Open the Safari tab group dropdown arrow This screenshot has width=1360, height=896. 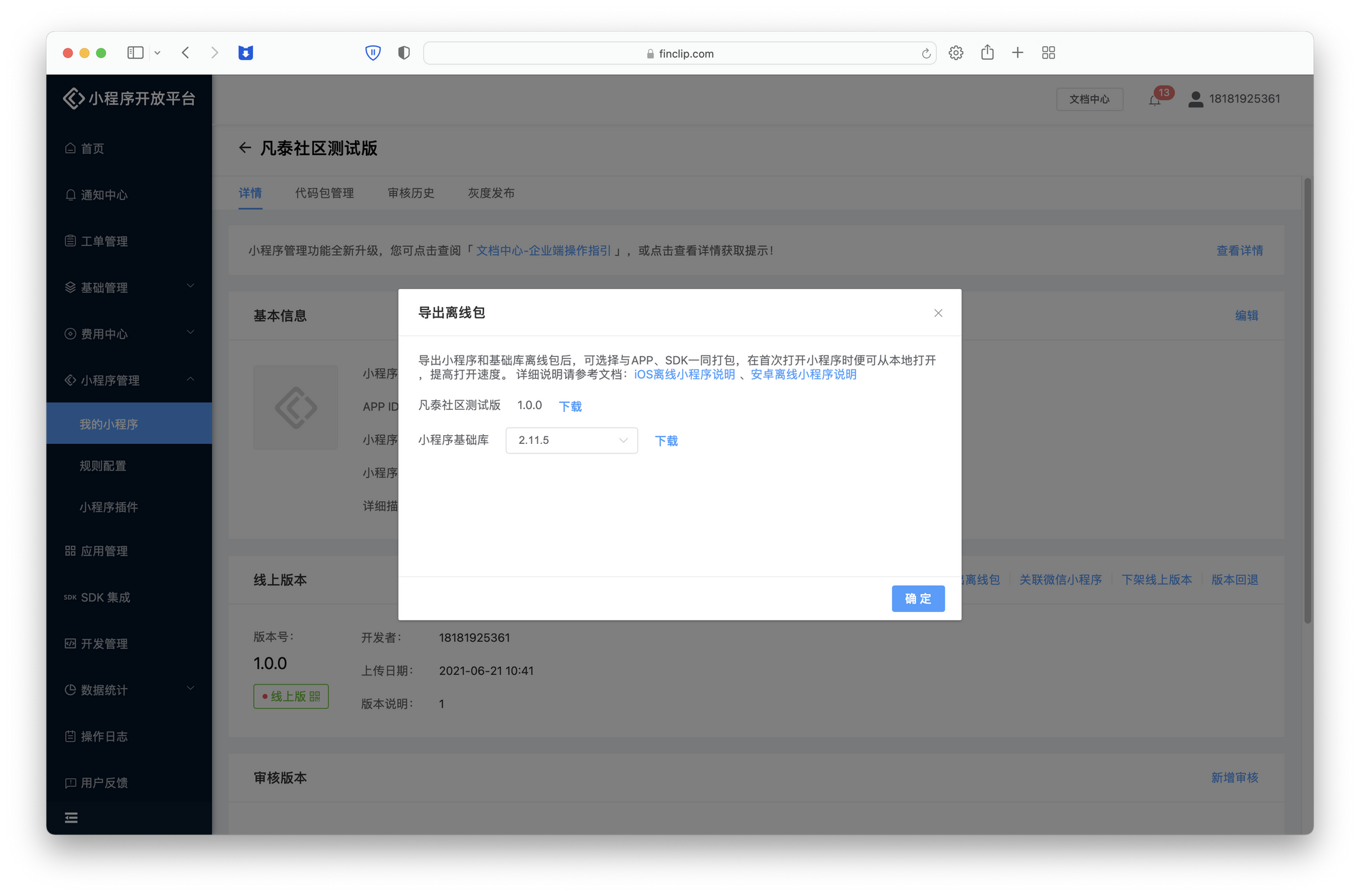pyautogui.click(x=157, y=53)
